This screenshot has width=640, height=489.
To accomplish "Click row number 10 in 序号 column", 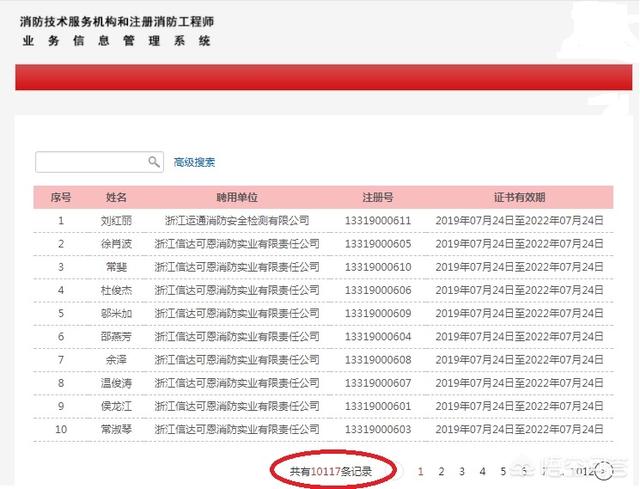I will [61, 429].
